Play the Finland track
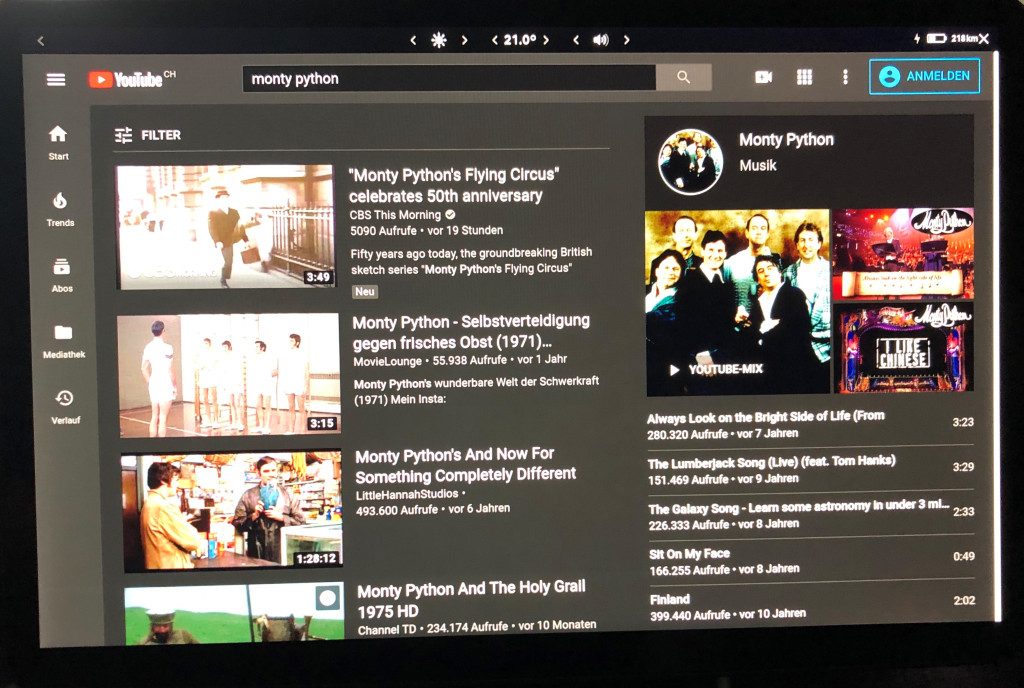This screenshot has height=688, width=1024. click(812, 606)
